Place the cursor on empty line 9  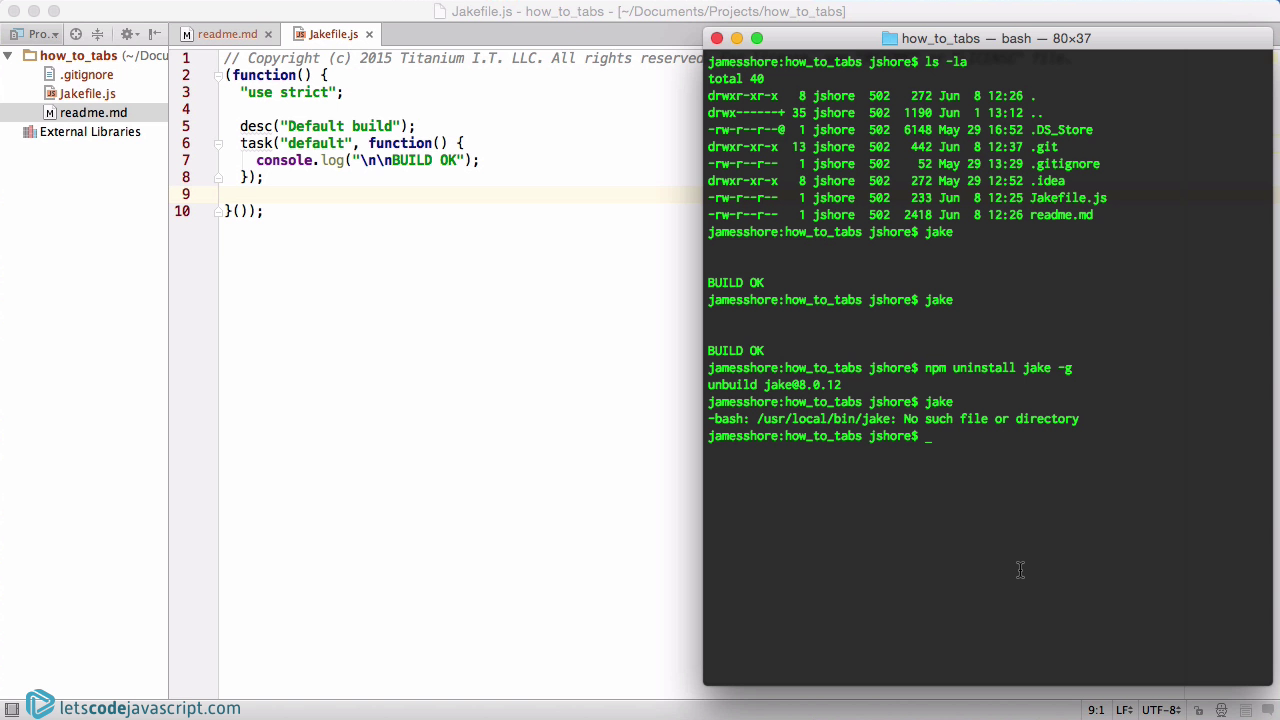coord(460,194)
